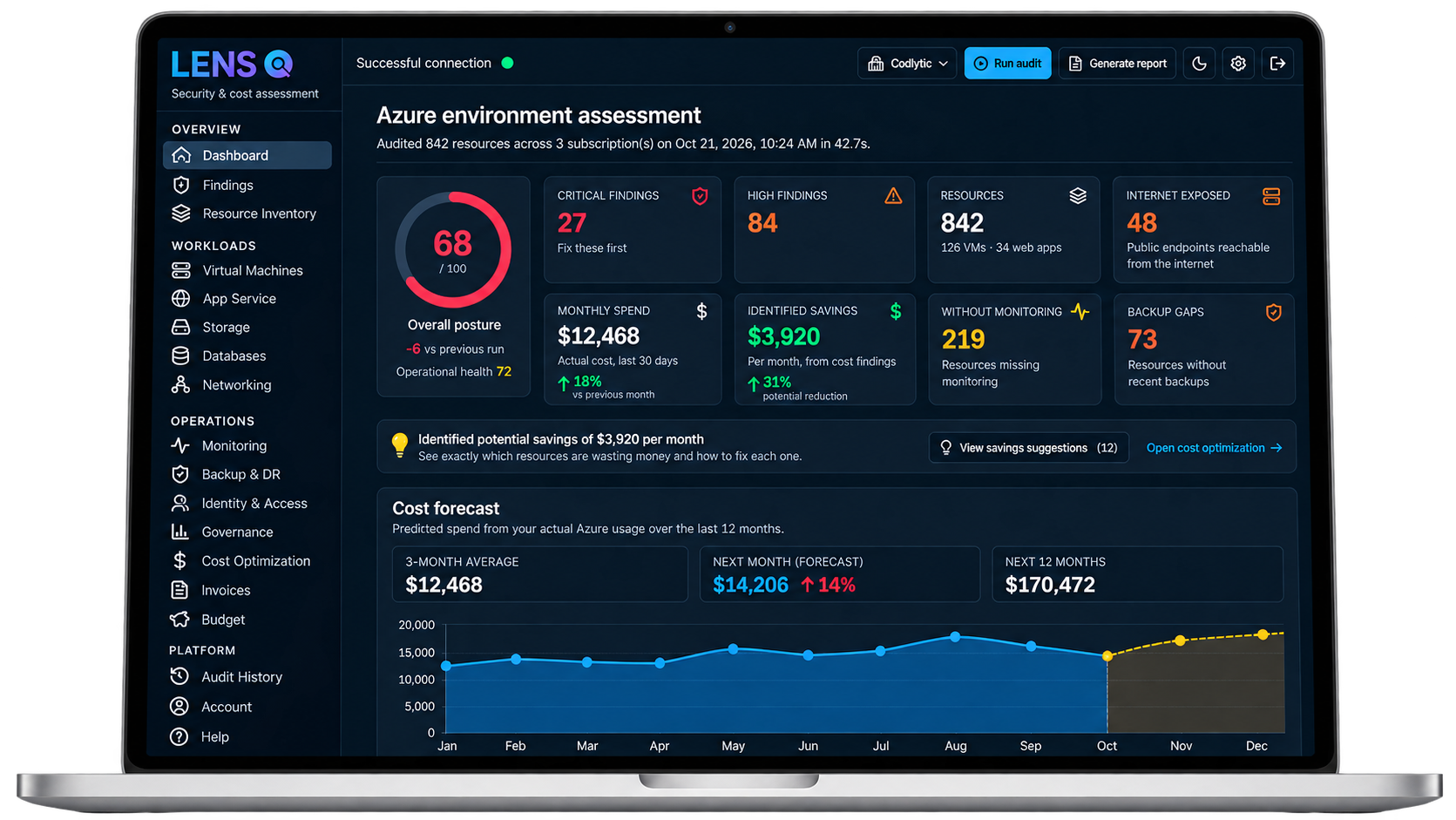Click App Service globe icon
1456x820 pixels.
[181, 299]
